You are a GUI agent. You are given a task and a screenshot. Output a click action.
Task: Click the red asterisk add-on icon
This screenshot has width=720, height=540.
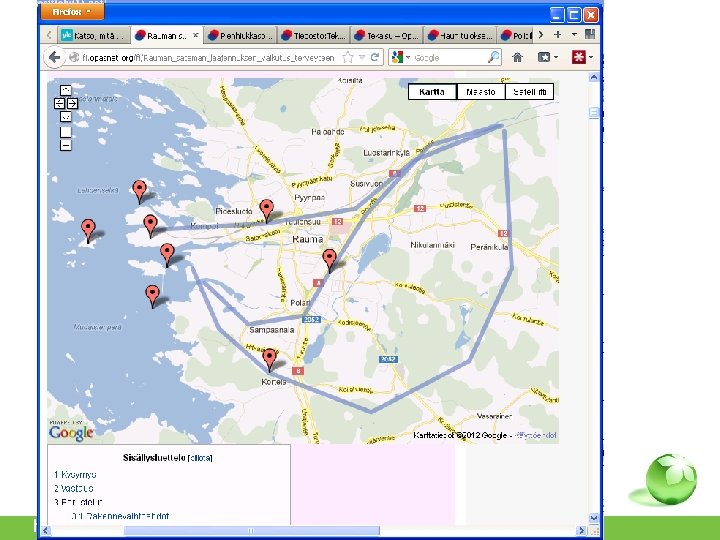pos(579,57)
